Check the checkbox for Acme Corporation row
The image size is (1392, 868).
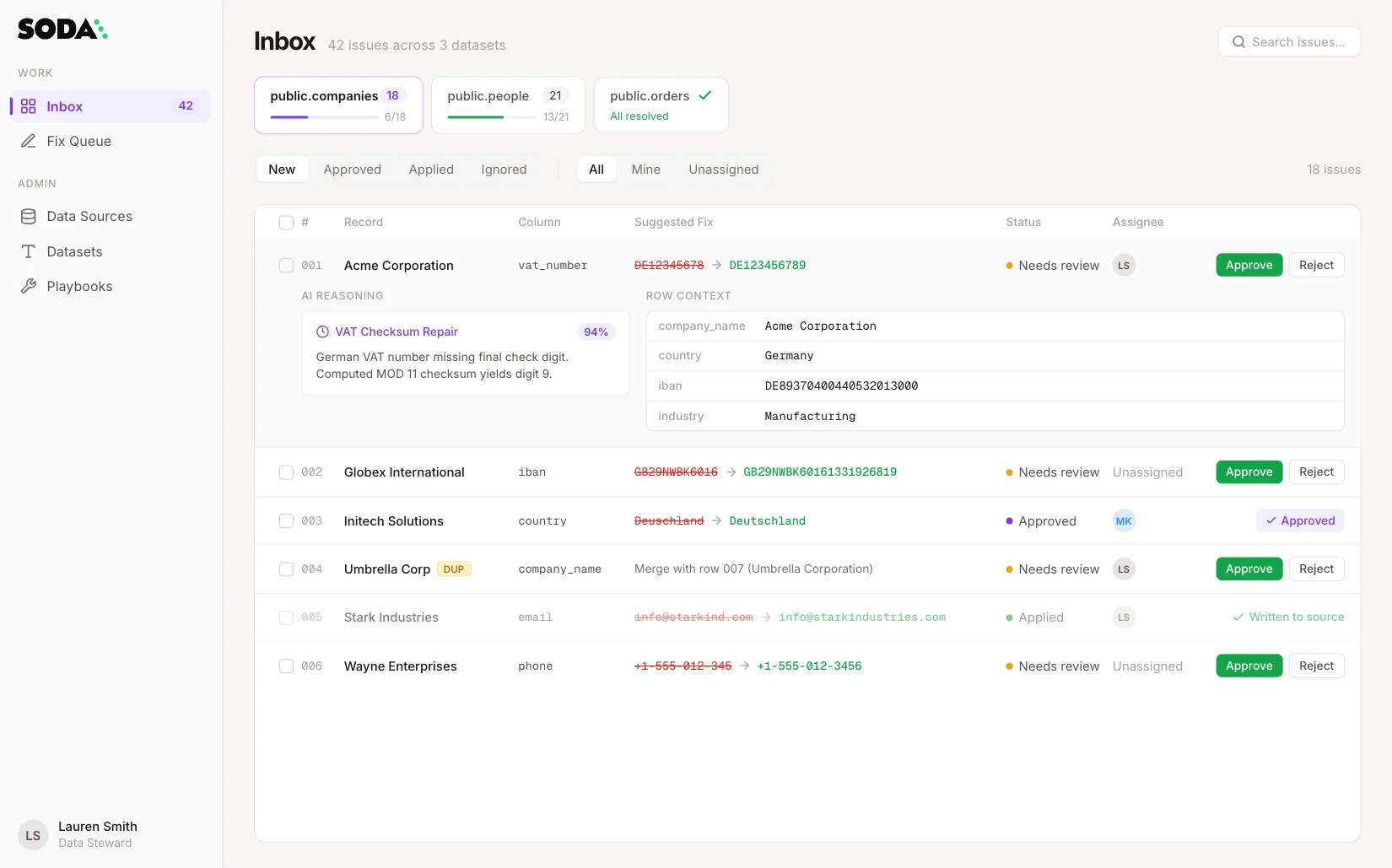tap(285, 265)
